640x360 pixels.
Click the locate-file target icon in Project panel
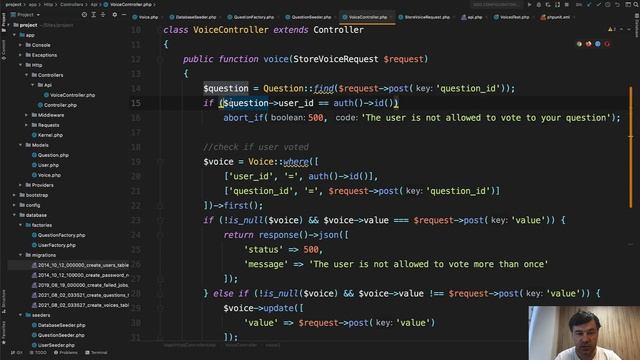coord(84,15)
